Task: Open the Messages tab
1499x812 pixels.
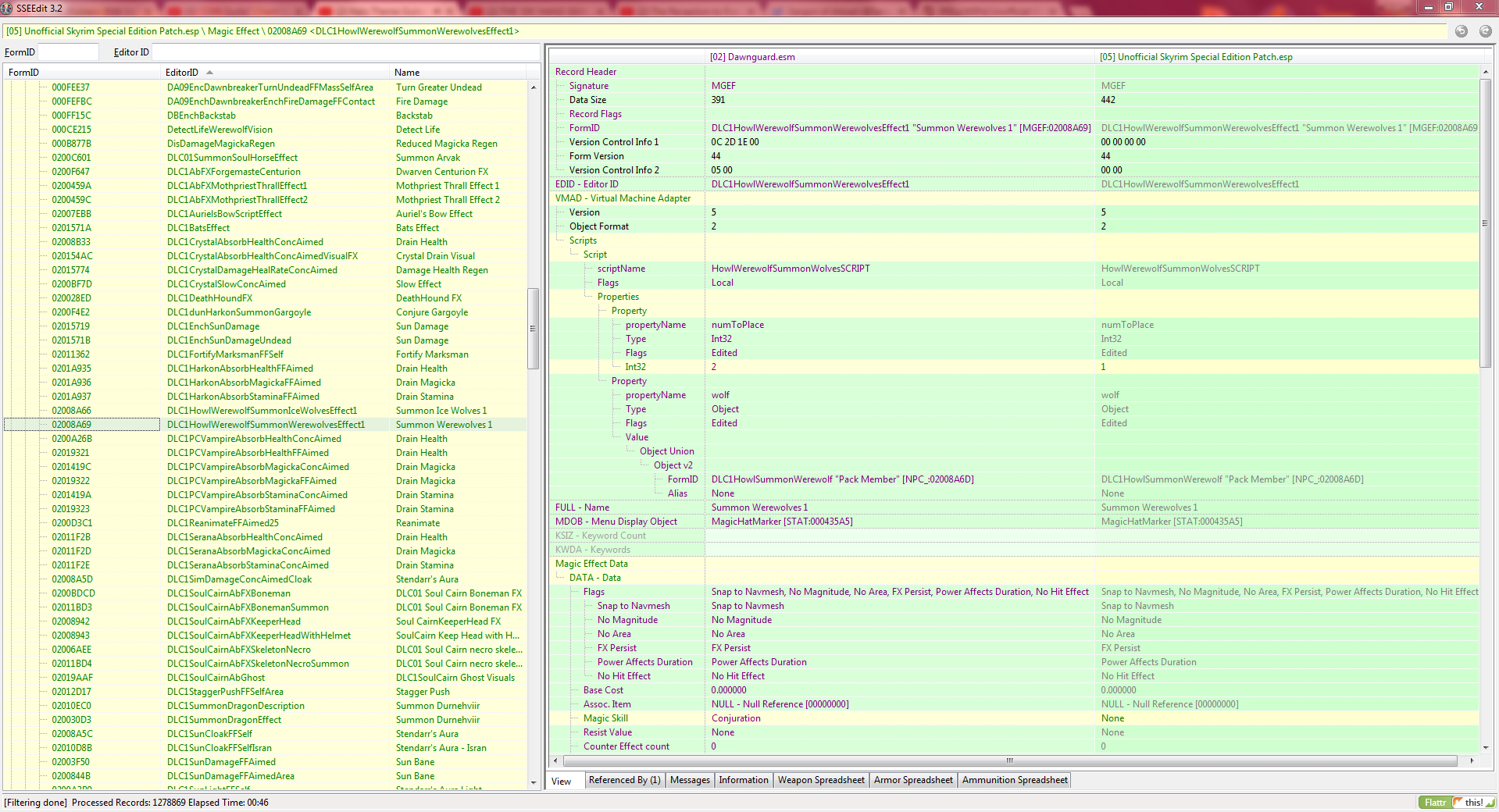Action: point(690,780)
